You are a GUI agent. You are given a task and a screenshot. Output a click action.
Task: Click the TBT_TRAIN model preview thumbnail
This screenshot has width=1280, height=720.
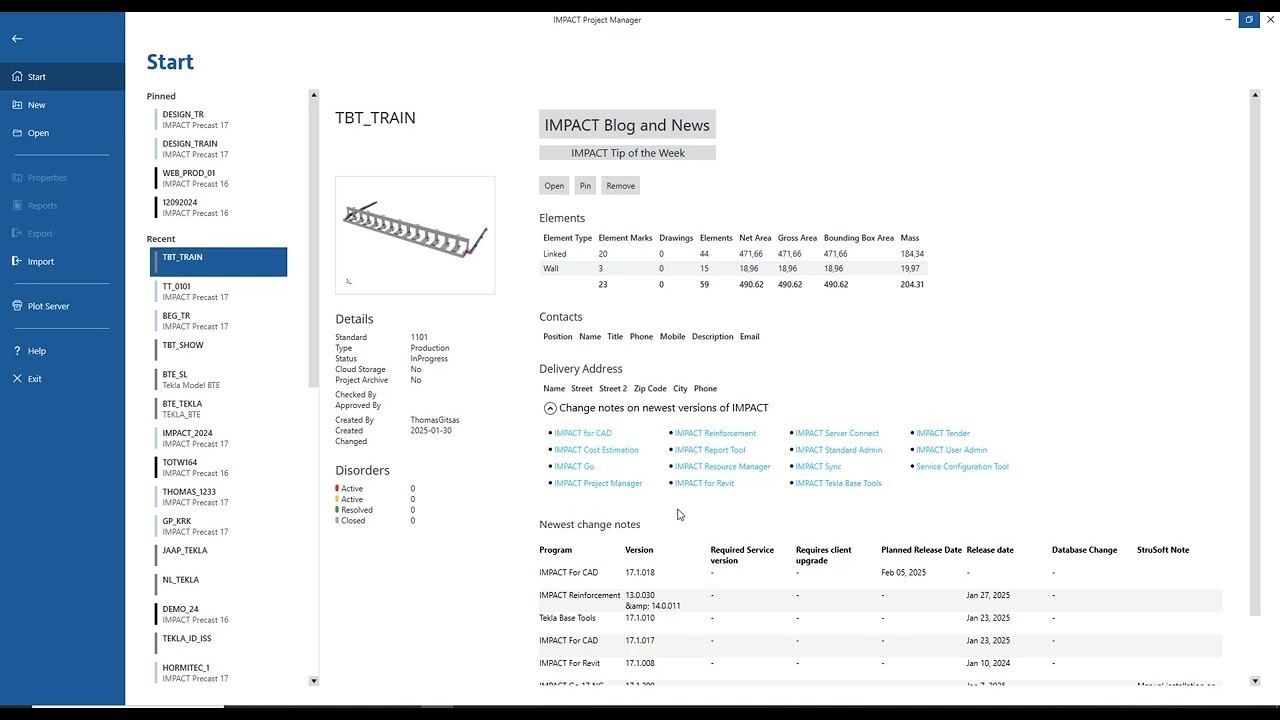[x=415, y=235]
